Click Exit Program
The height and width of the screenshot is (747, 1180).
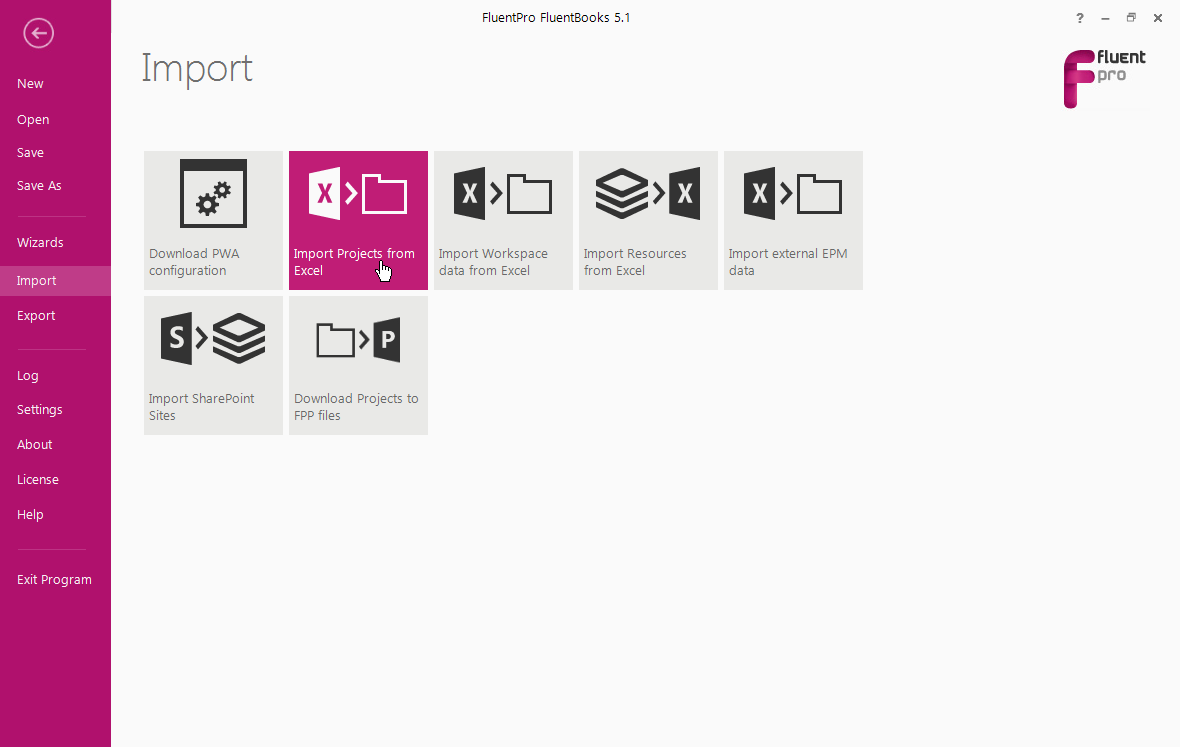(x=55, y=580)
